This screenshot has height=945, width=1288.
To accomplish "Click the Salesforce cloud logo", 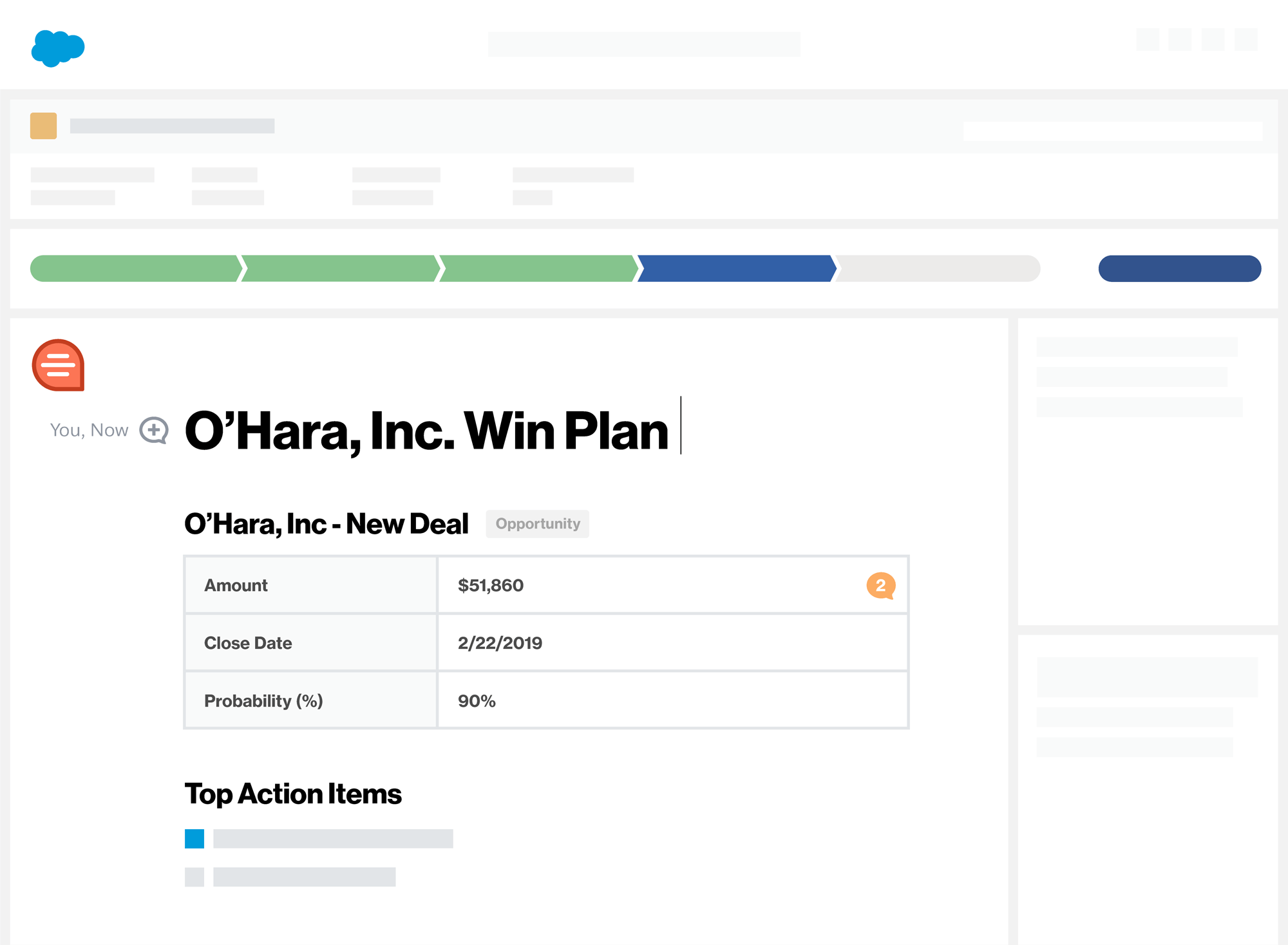I will [x=58, y=48].
